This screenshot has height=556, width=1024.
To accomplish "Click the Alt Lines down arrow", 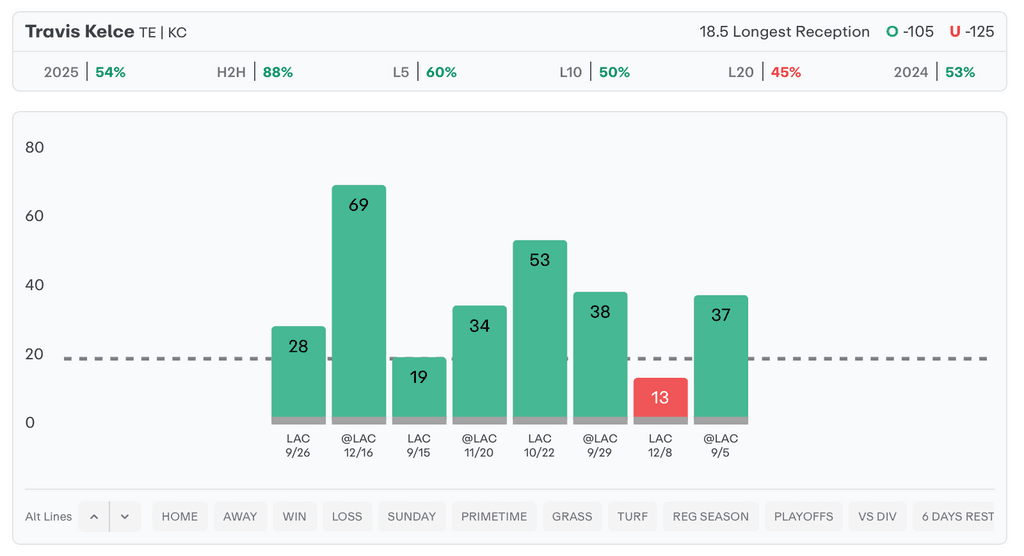I will [125, 517].
